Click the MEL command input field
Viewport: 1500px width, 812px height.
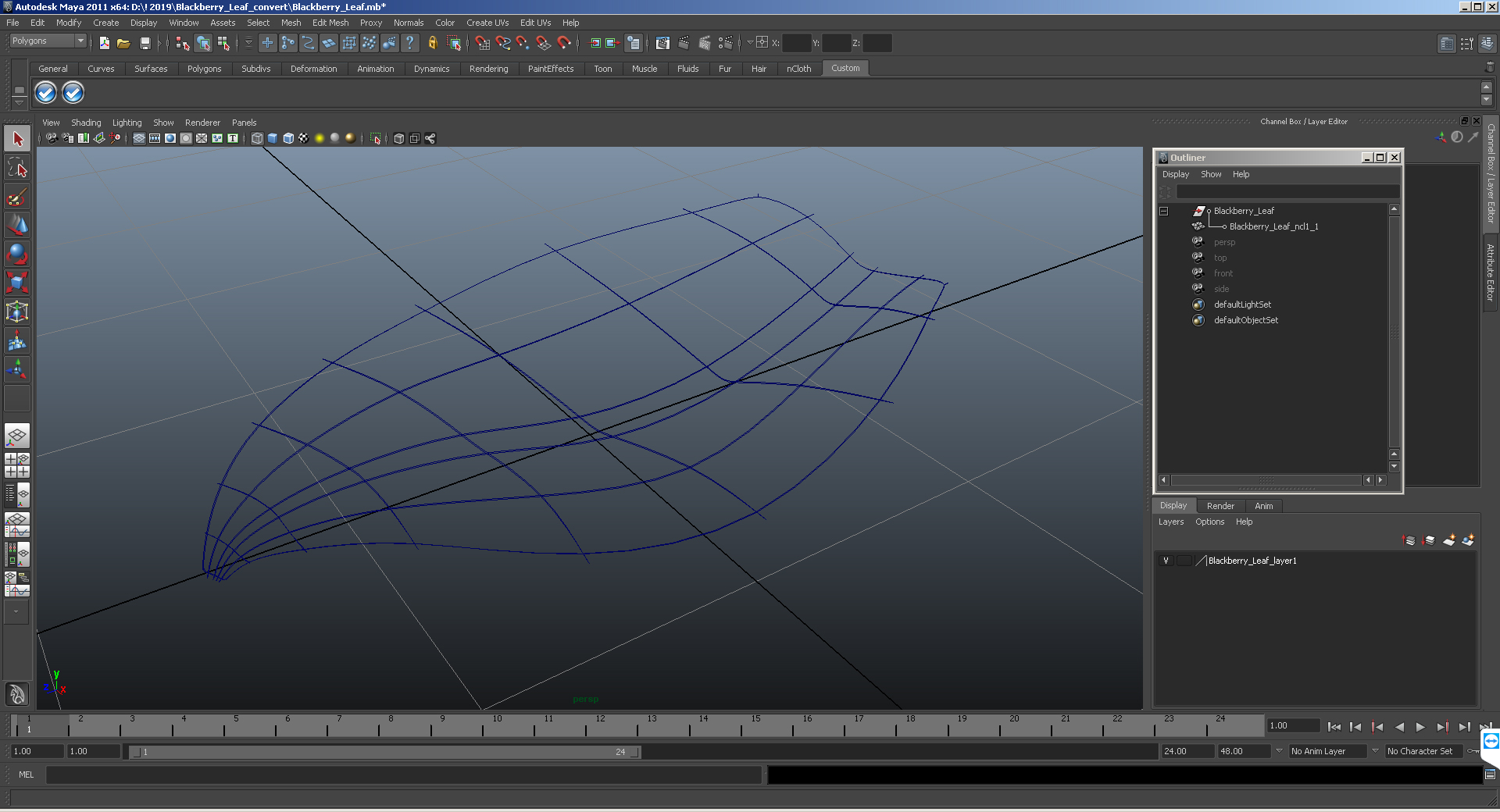404,775
